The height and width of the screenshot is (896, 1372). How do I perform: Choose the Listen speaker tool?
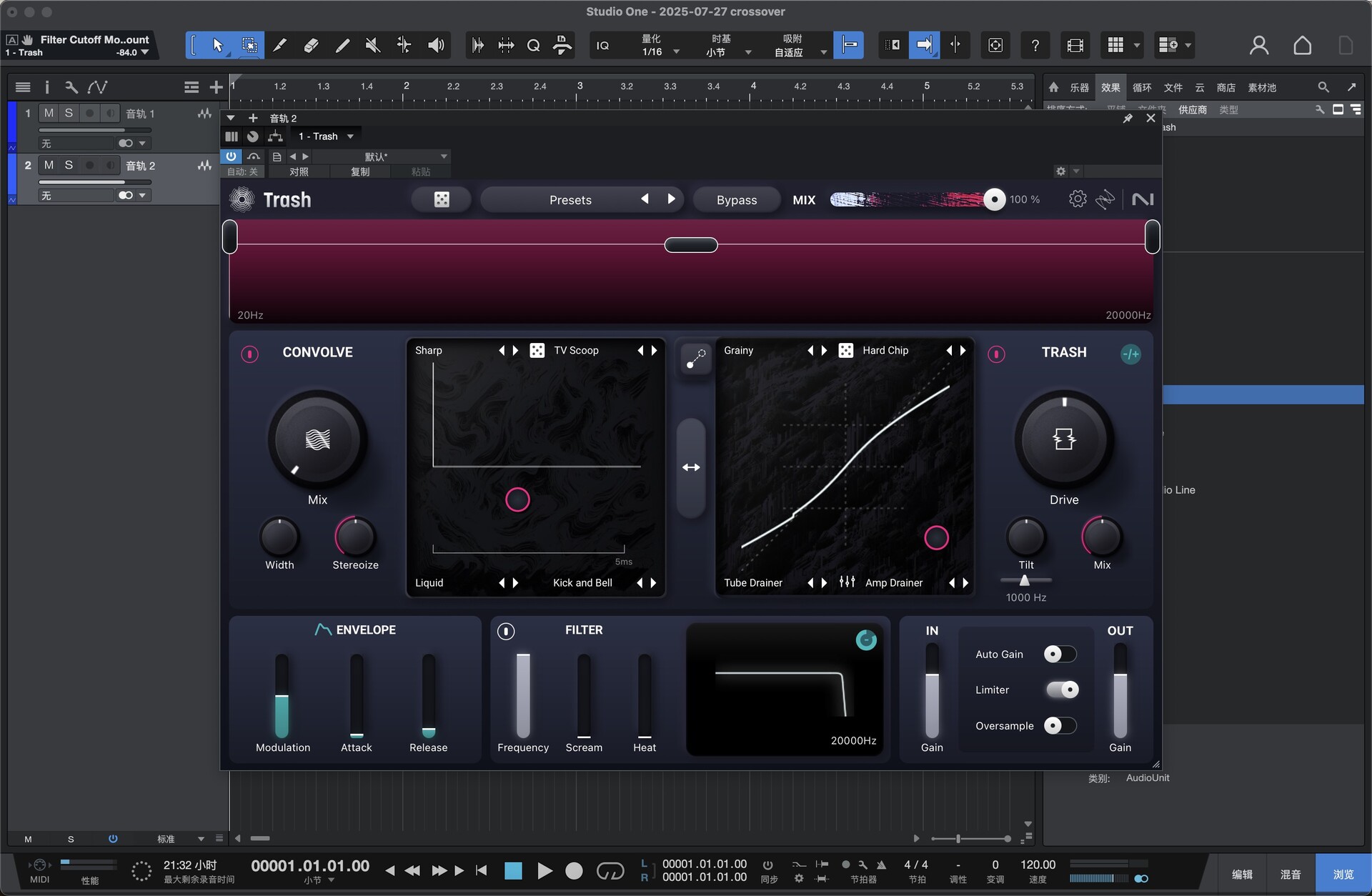pyautogui.click(x=435, y=46)
